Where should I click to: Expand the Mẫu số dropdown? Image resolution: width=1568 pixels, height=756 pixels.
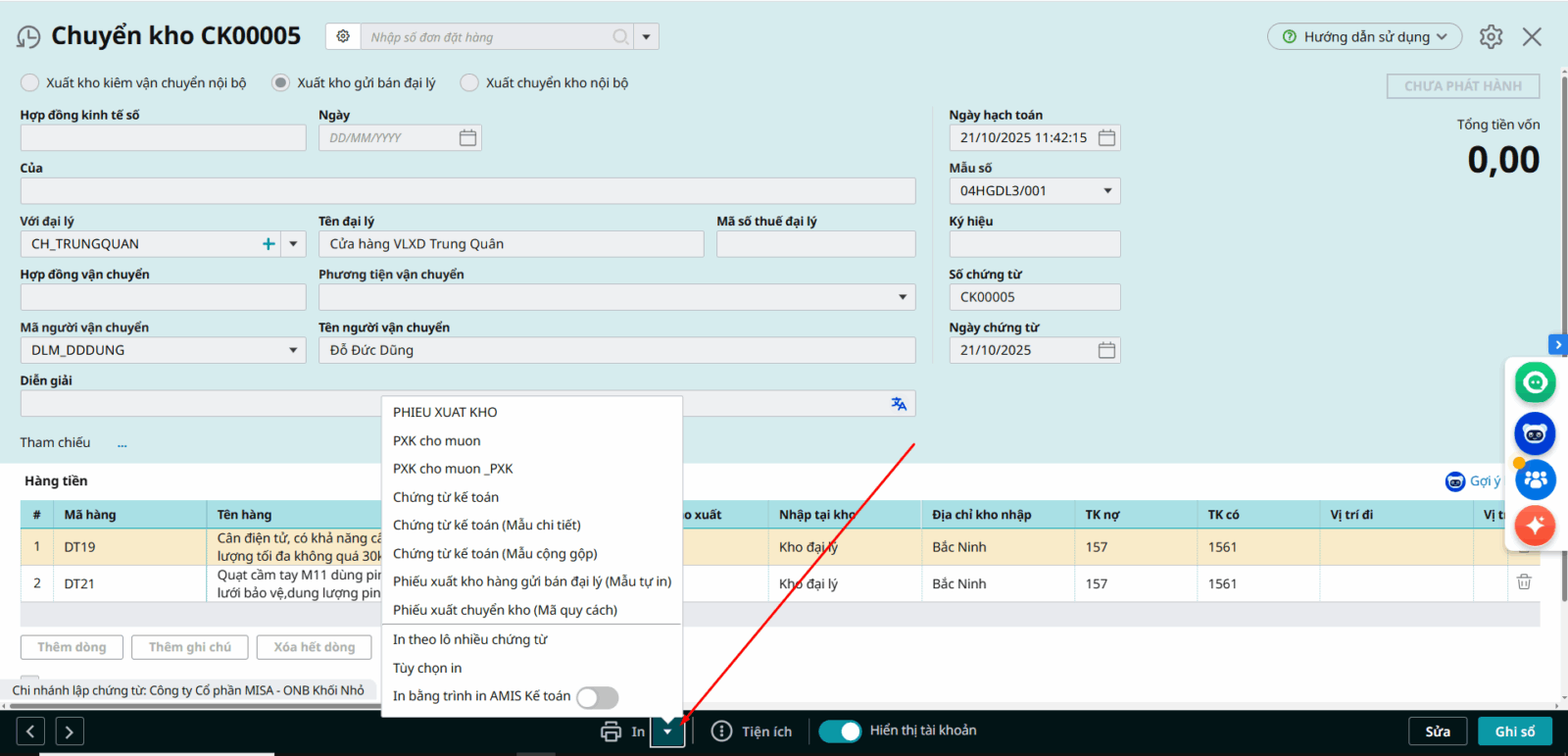click(x=1107, y=191)
